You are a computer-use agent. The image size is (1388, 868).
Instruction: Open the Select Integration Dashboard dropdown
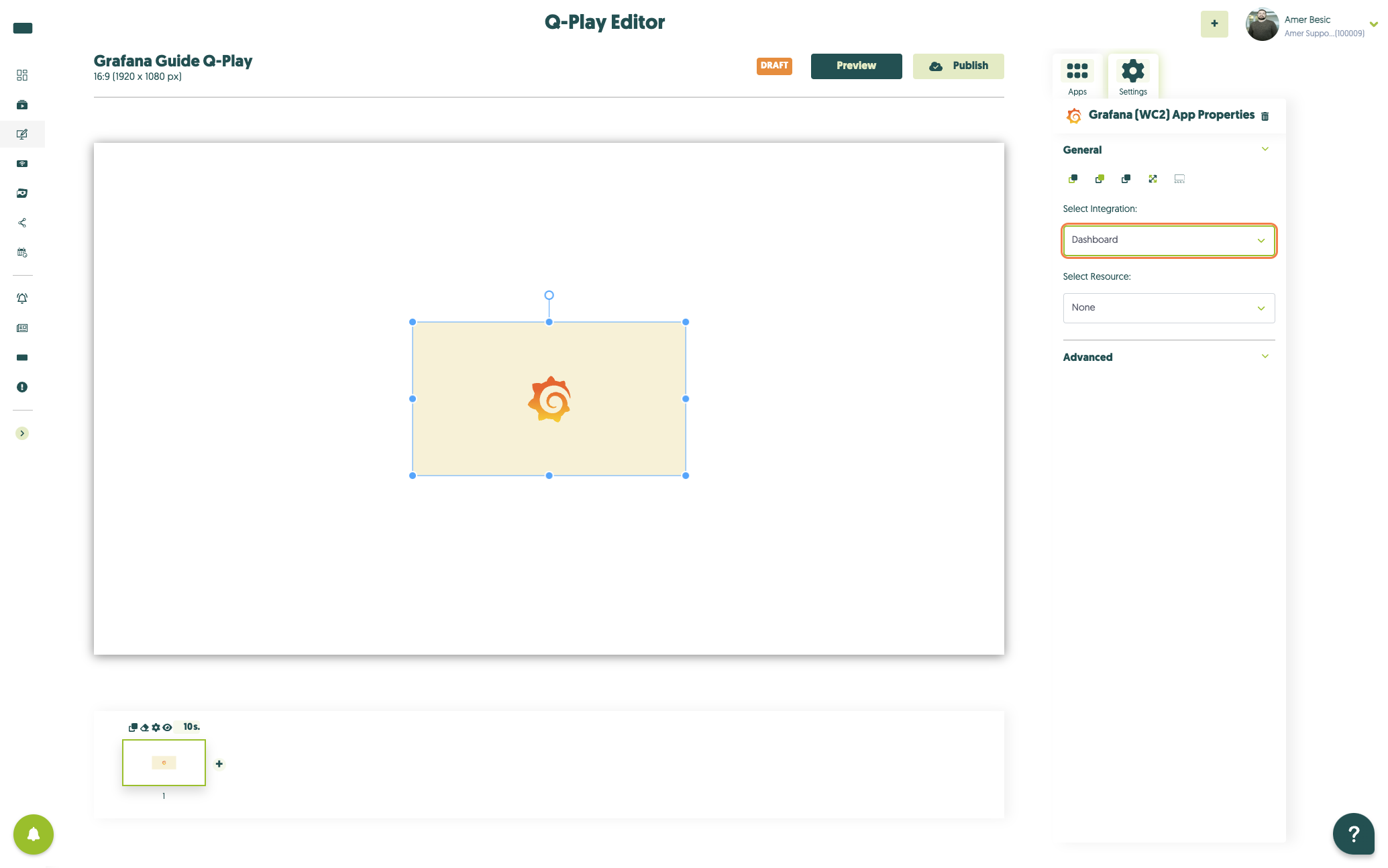click(1169, 240)
